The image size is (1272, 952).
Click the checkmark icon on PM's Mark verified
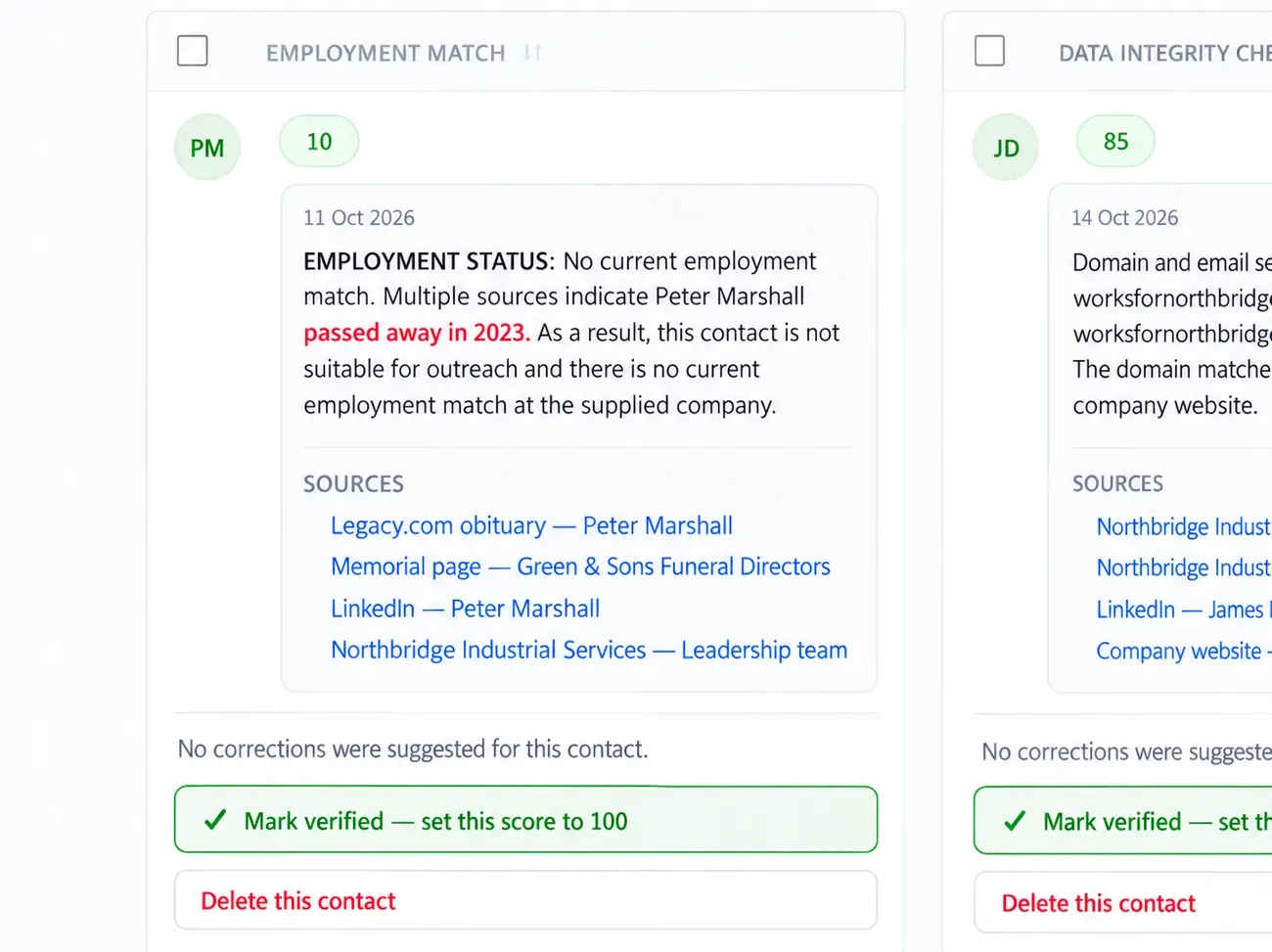215,820
